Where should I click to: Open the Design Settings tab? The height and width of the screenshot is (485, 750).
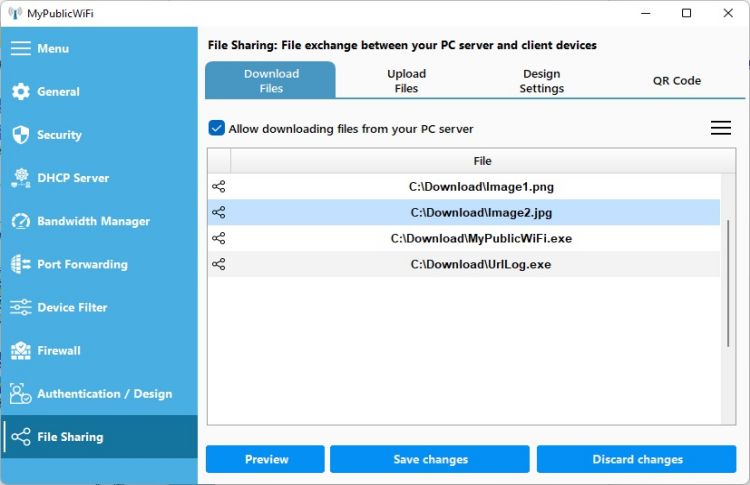541,80
